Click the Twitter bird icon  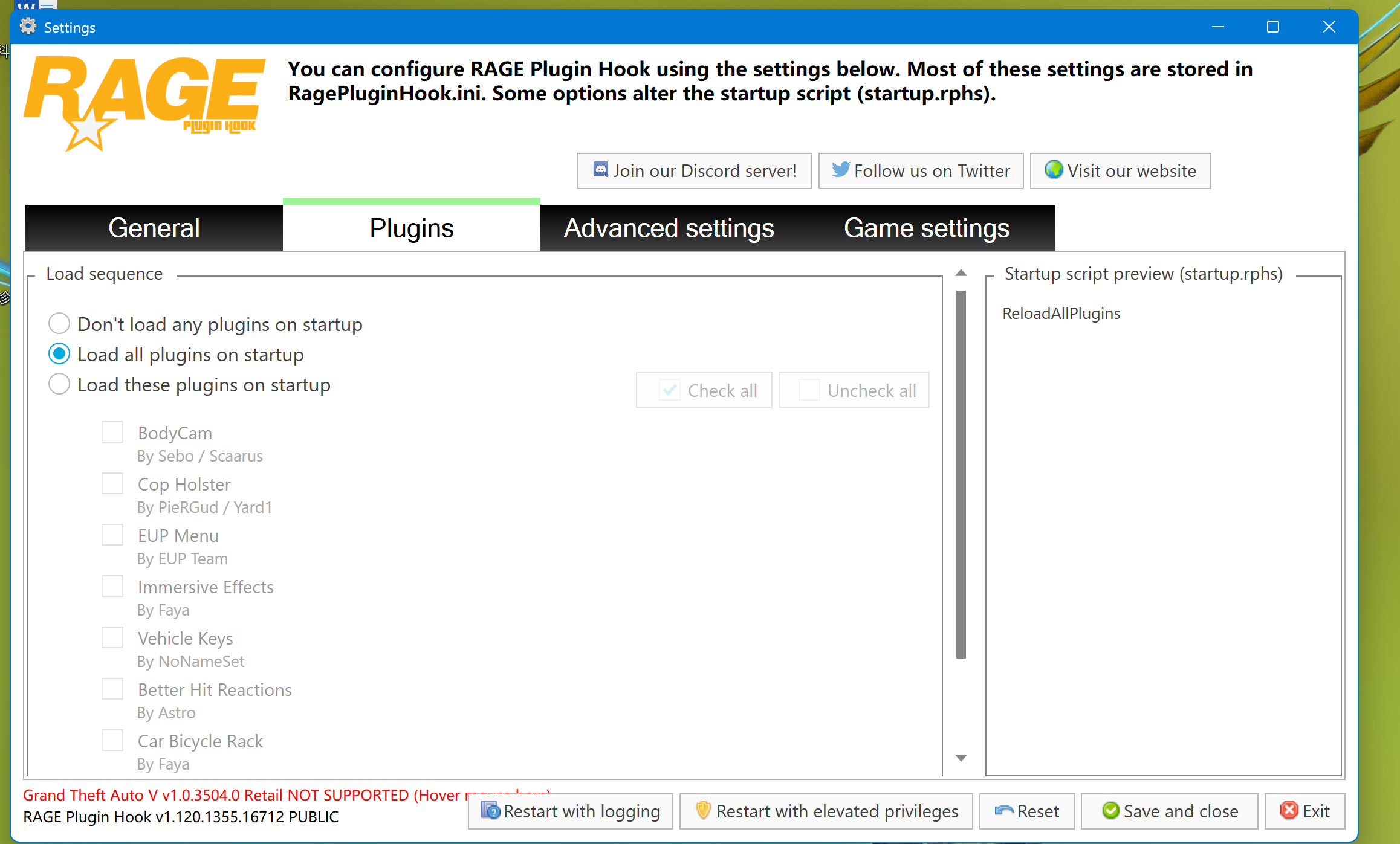[841, 170]
